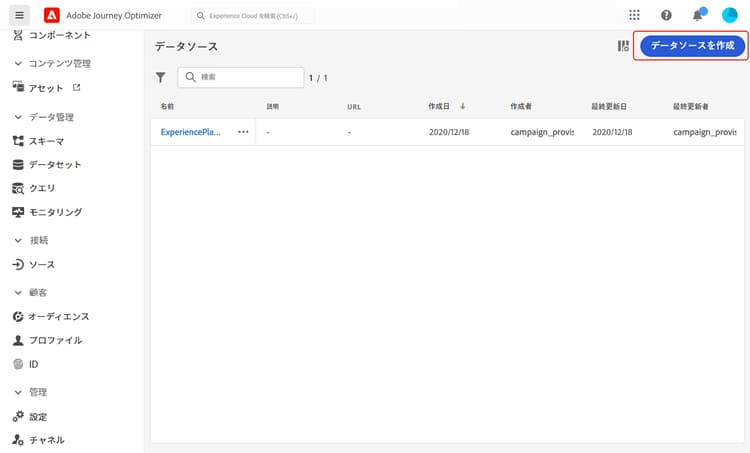Click the sort arrow next to 作成日
This screenshot has height=453, width=750.
(463, 106)
